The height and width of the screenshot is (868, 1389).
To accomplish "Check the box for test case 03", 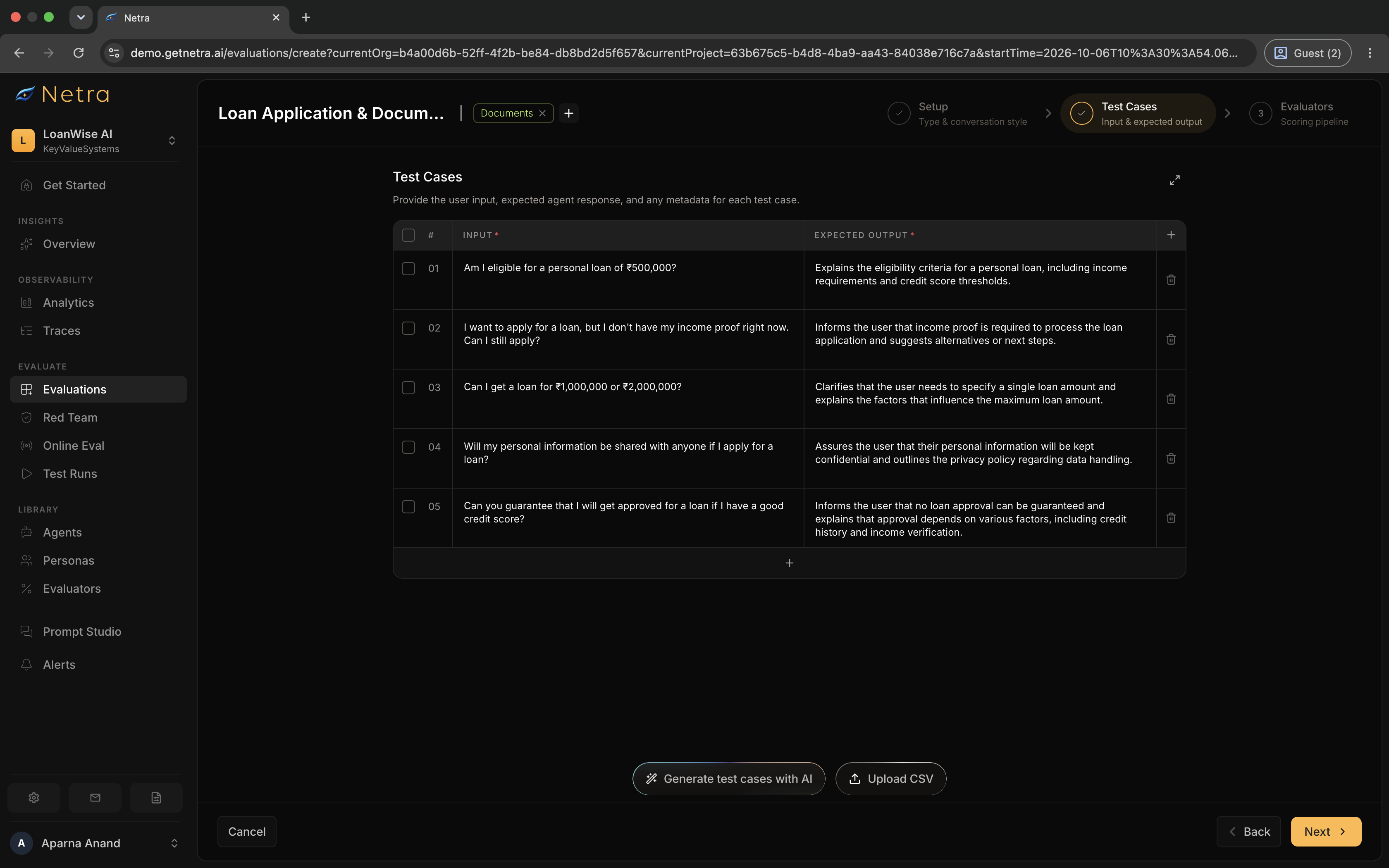I will coord(408,388).
